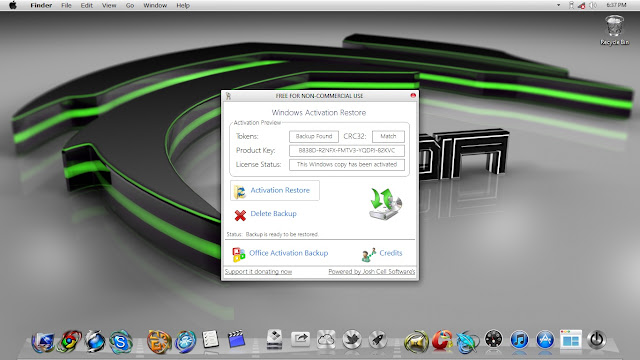
Task: Click the Product Key field
Action: click(x=347, y=151)
